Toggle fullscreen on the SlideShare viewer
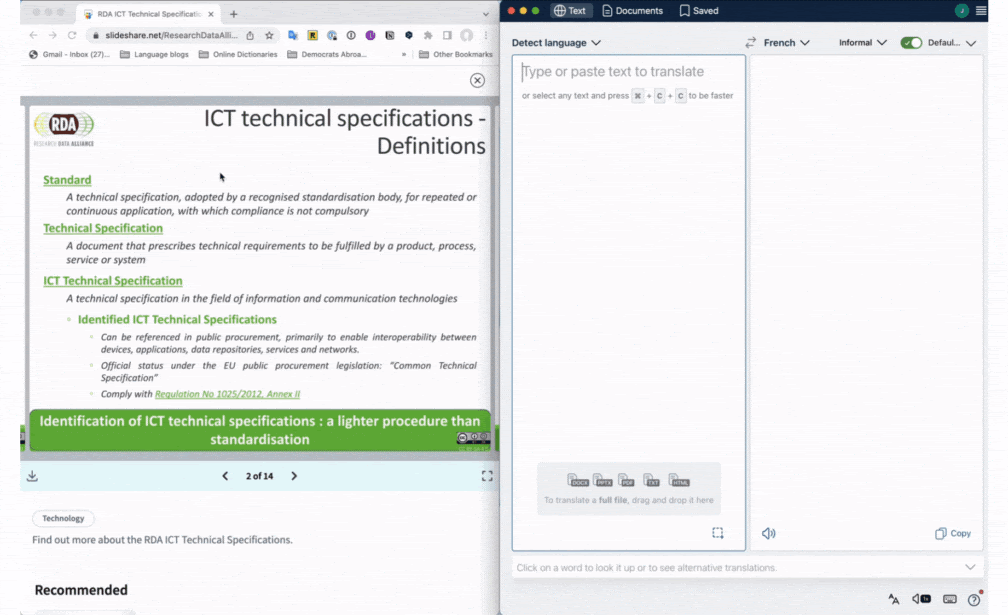Image resolution: width=1008 pixels, height=615 pixels. coord(487,476)
